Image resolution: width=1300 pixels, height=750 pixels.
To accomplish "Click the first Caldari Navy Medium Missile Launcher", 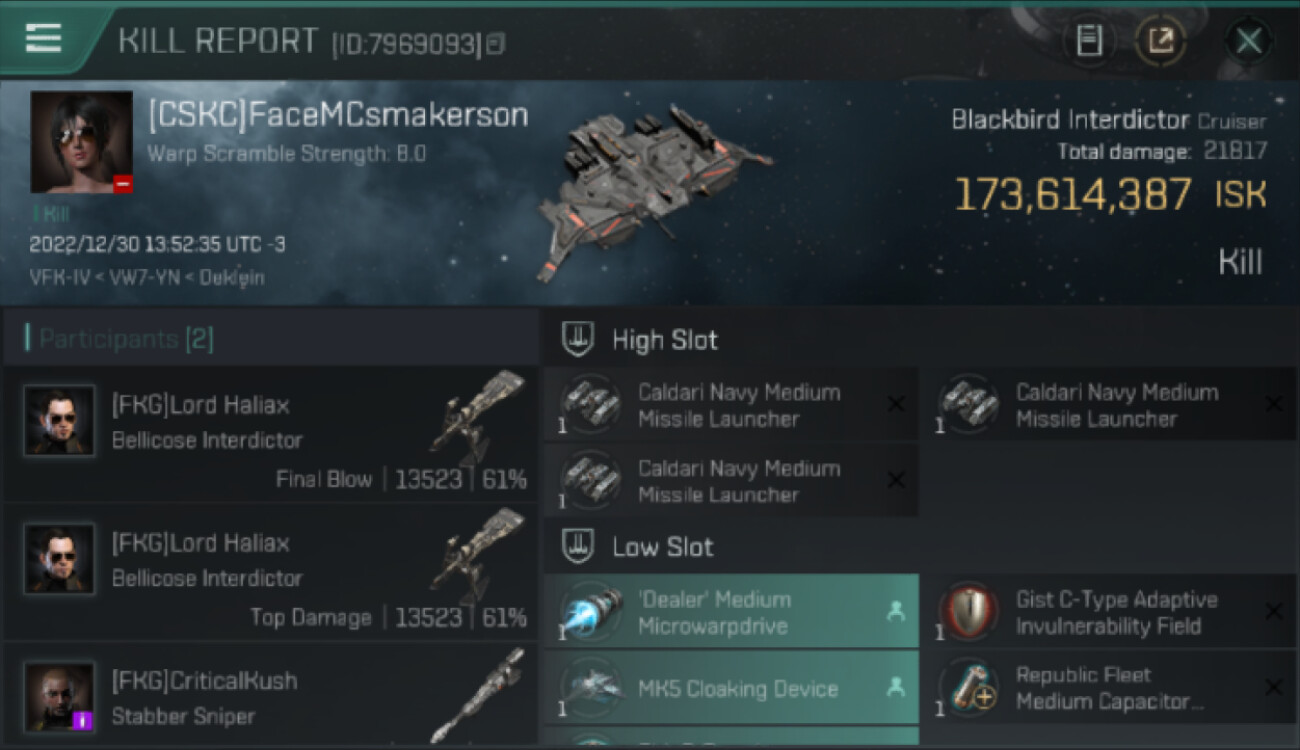I will tap(730, 405).
